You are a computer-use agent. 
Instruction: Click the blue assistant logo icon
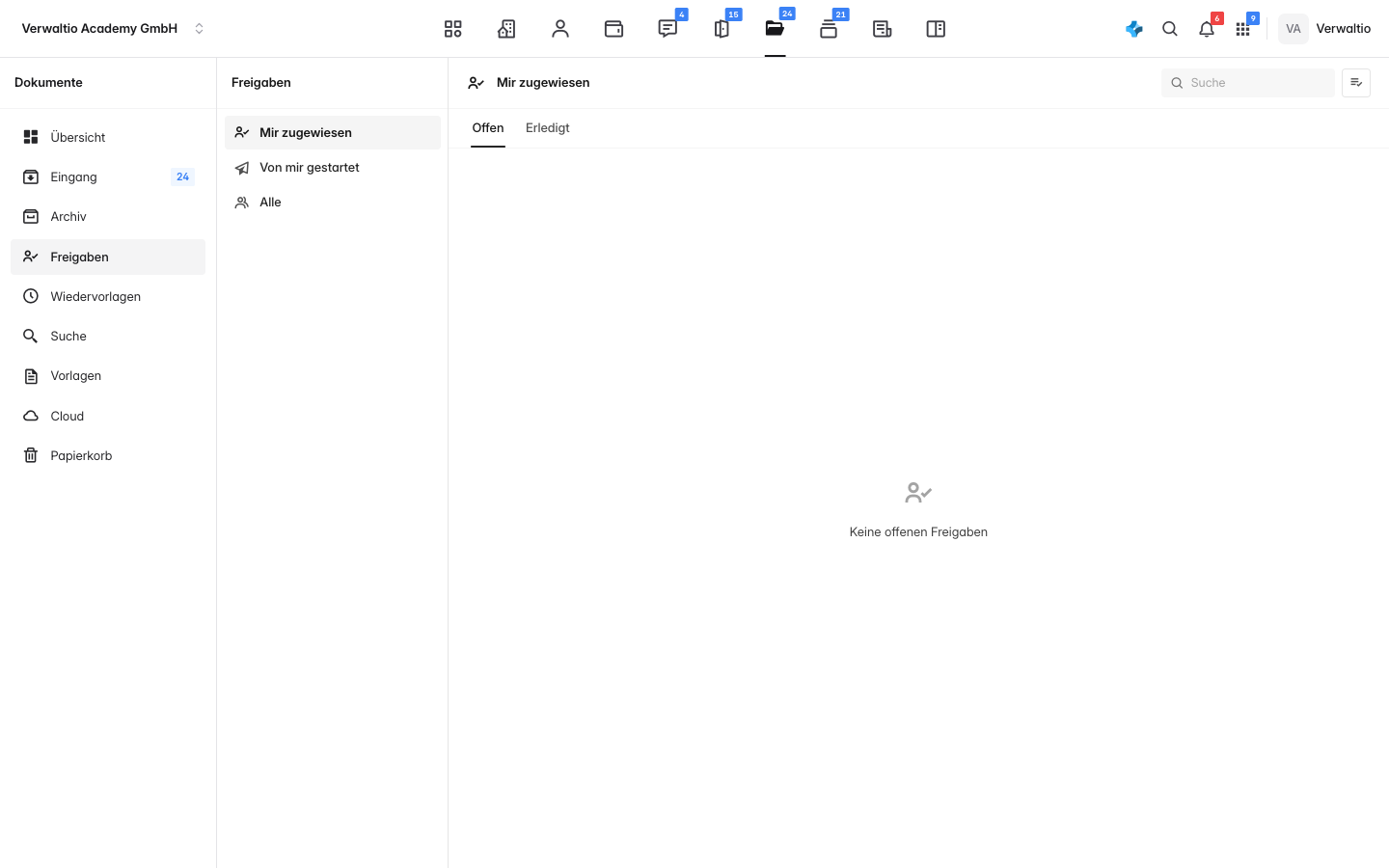coord(1134,29)
